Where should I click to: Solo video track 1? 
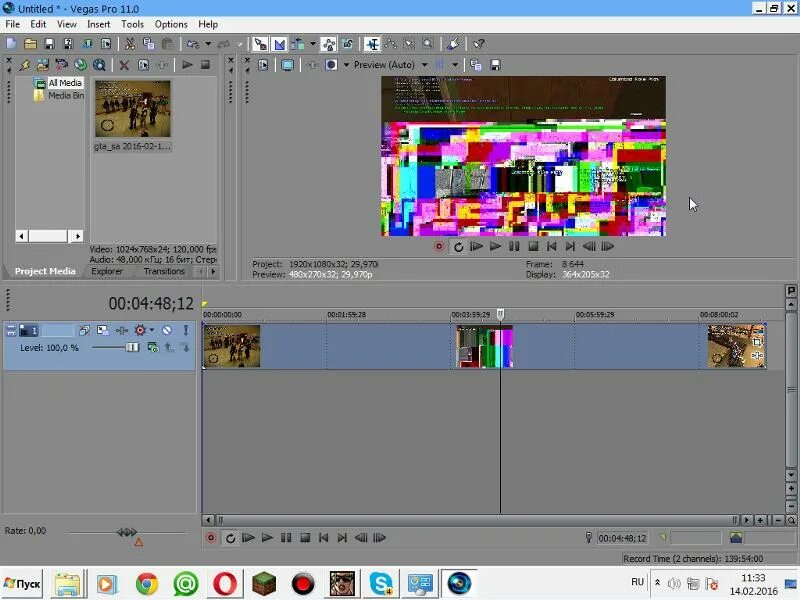(x=186, y=331)
